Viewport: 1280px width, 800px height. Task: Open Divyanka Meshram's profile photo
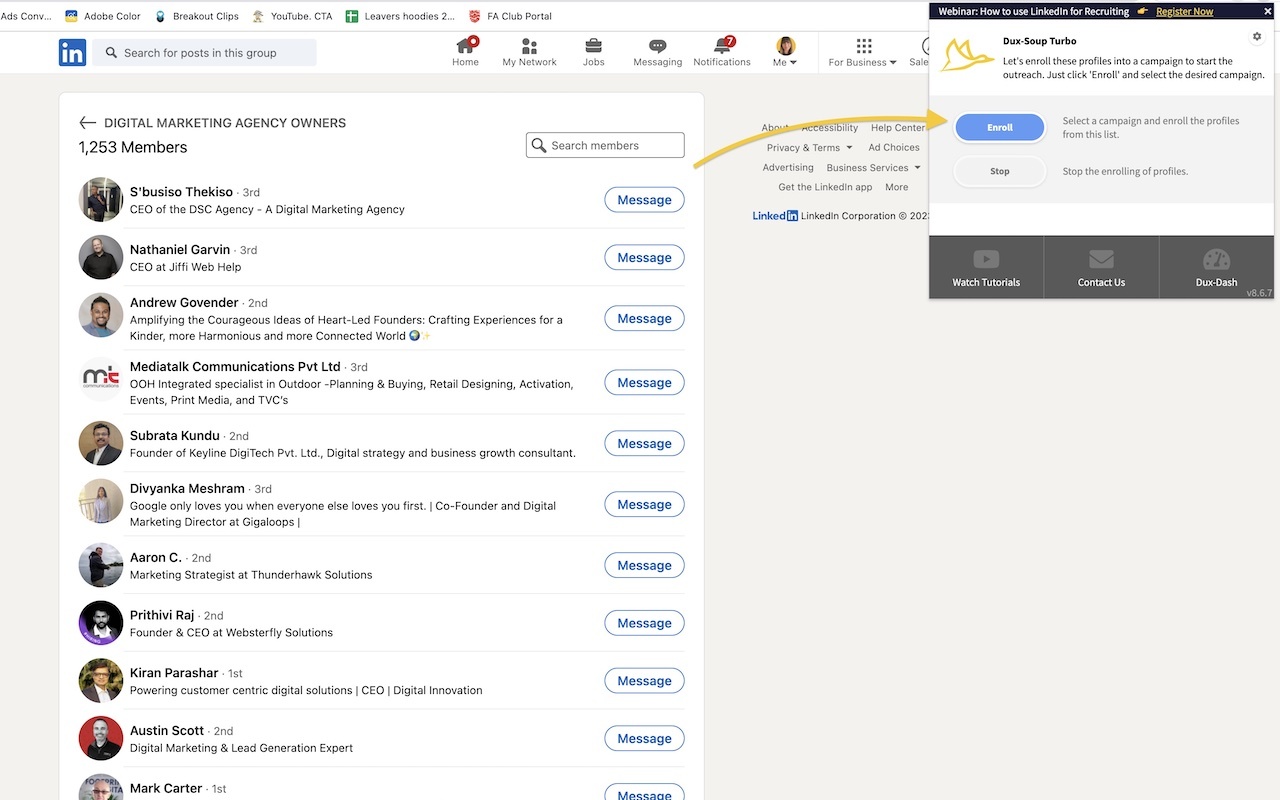[x=101, y=502]
